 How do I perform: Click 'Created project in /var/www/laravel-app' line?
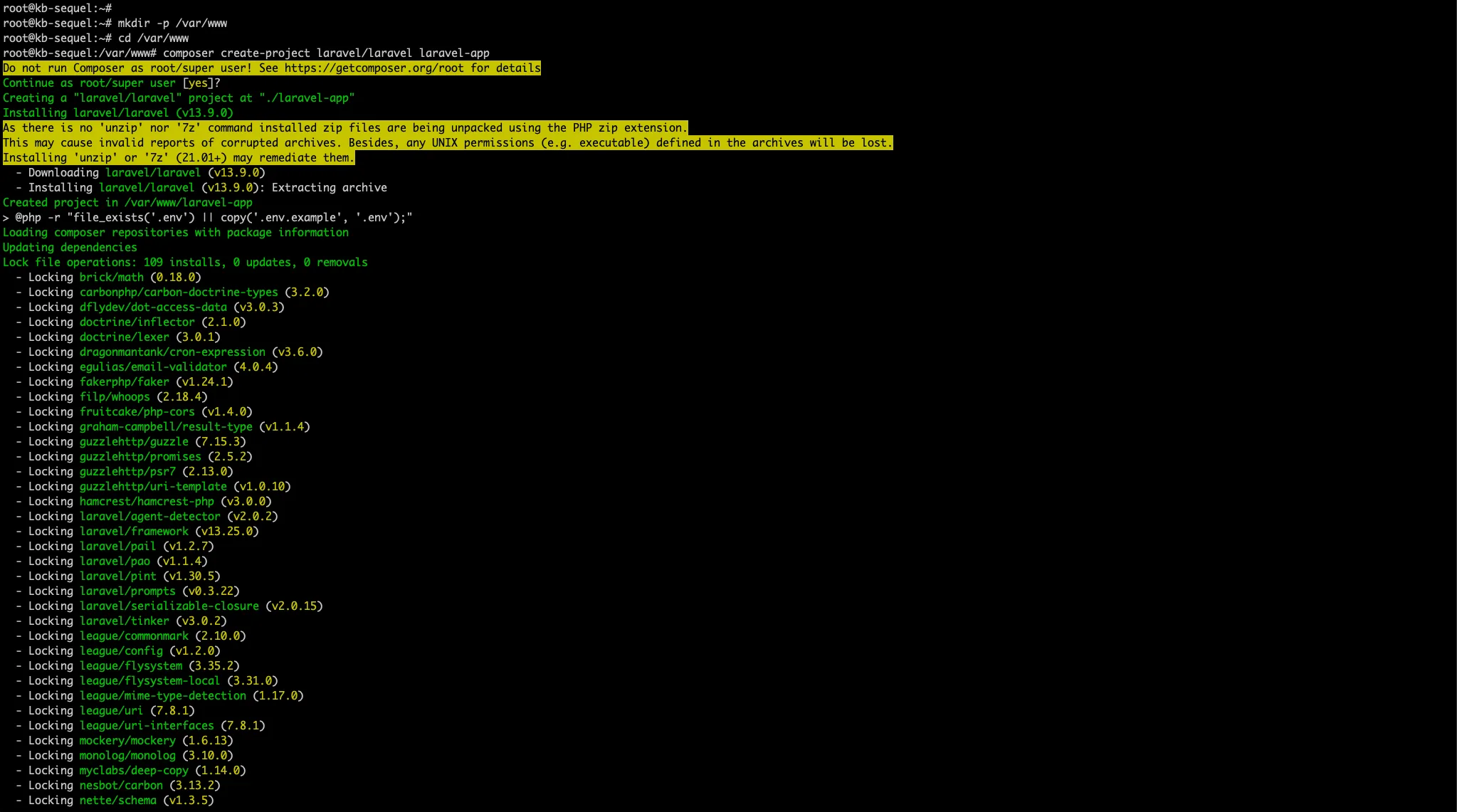127,203
